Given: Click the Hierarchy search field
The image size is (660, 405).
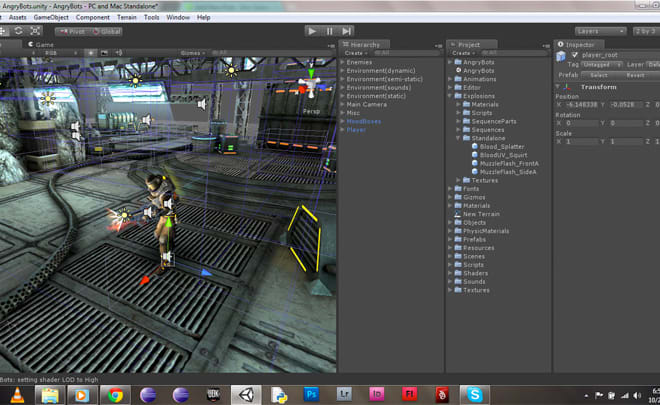Looking at the screenshot, I should click(x=407, y=53).
